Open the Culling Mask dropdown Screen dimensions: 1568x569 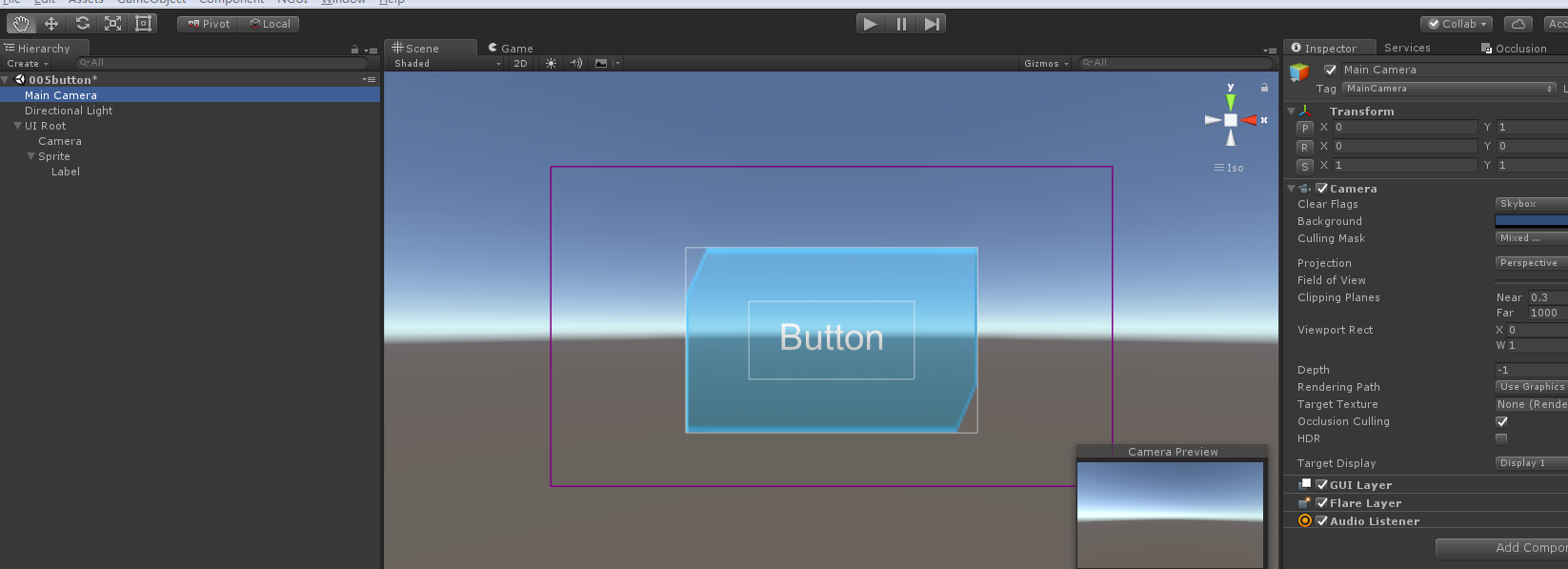tap(1531, 238)
